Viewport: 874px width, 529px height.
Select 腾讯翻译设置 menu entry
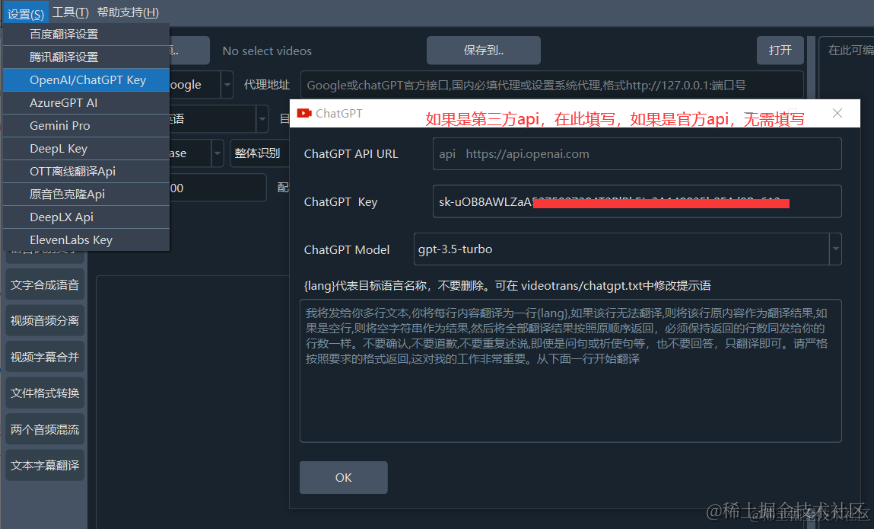[86, 57]
